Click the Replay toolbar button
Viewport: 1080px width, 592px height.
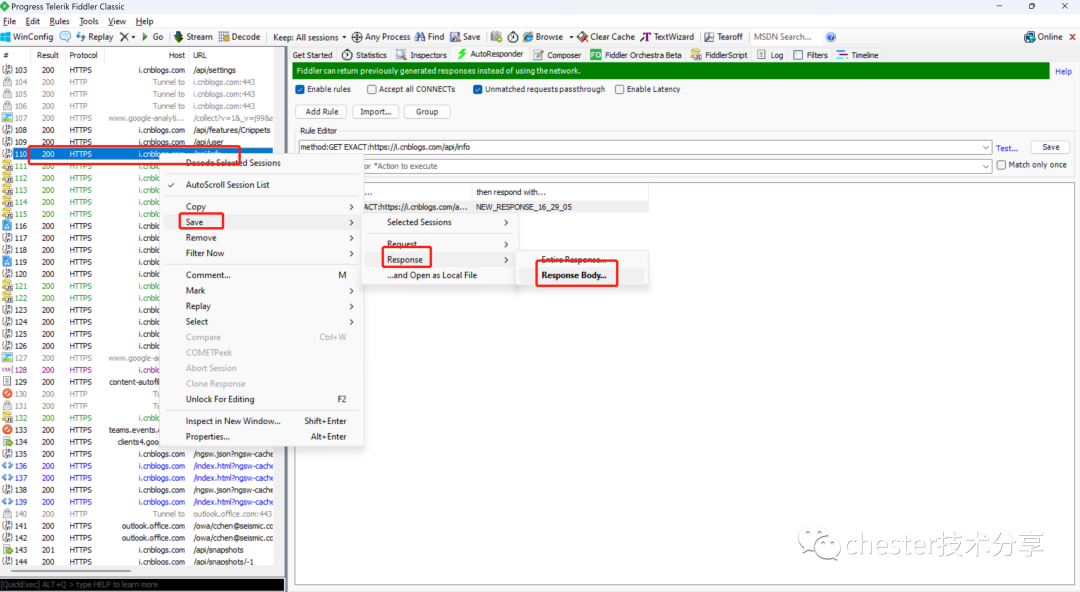pos(94,37)
